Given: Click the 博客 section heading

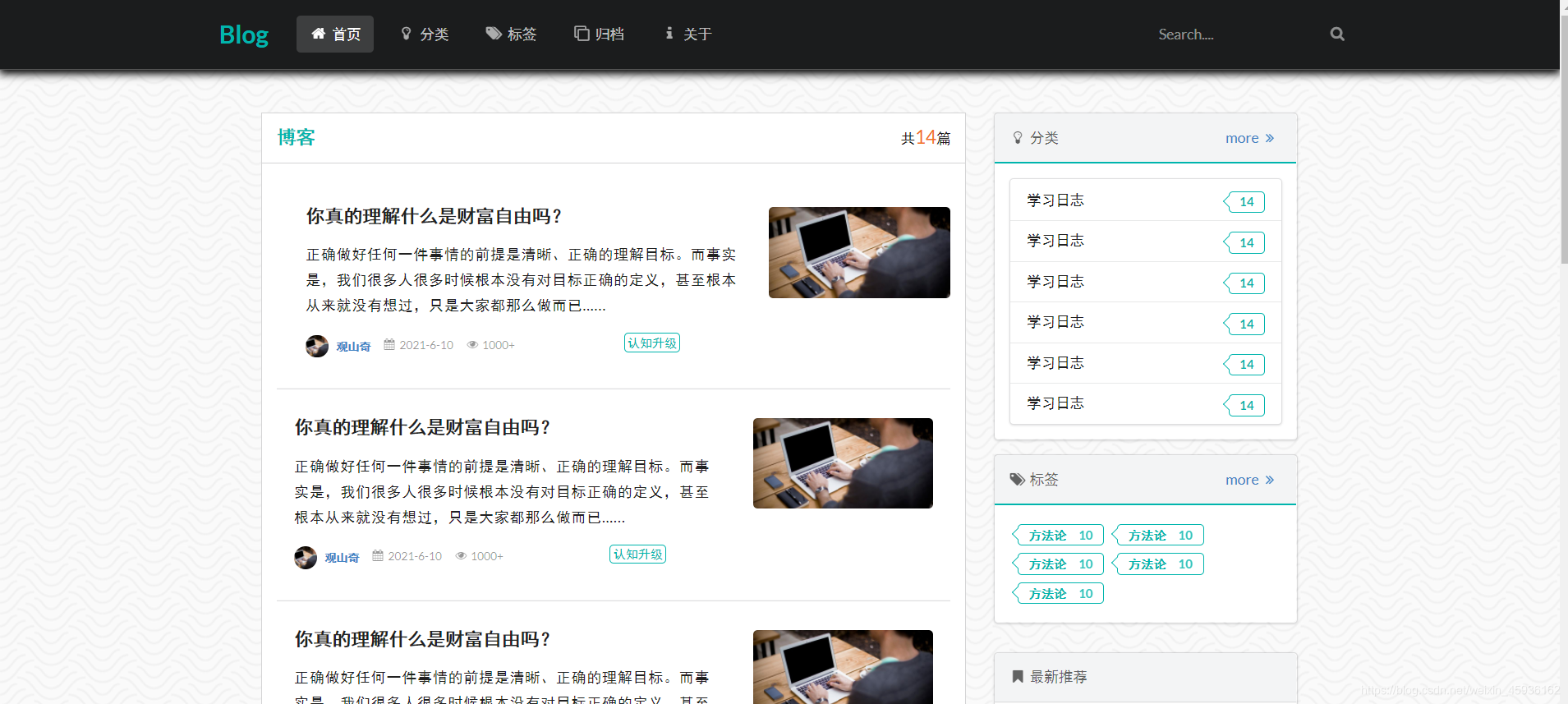Looking at the screenshot, I should click(x=297, y=137).
